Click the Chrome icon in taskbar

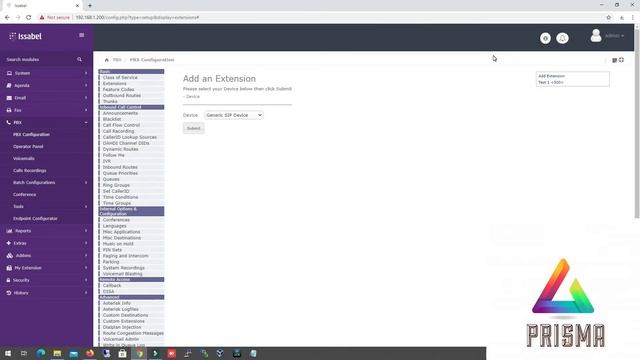[139, 353]
